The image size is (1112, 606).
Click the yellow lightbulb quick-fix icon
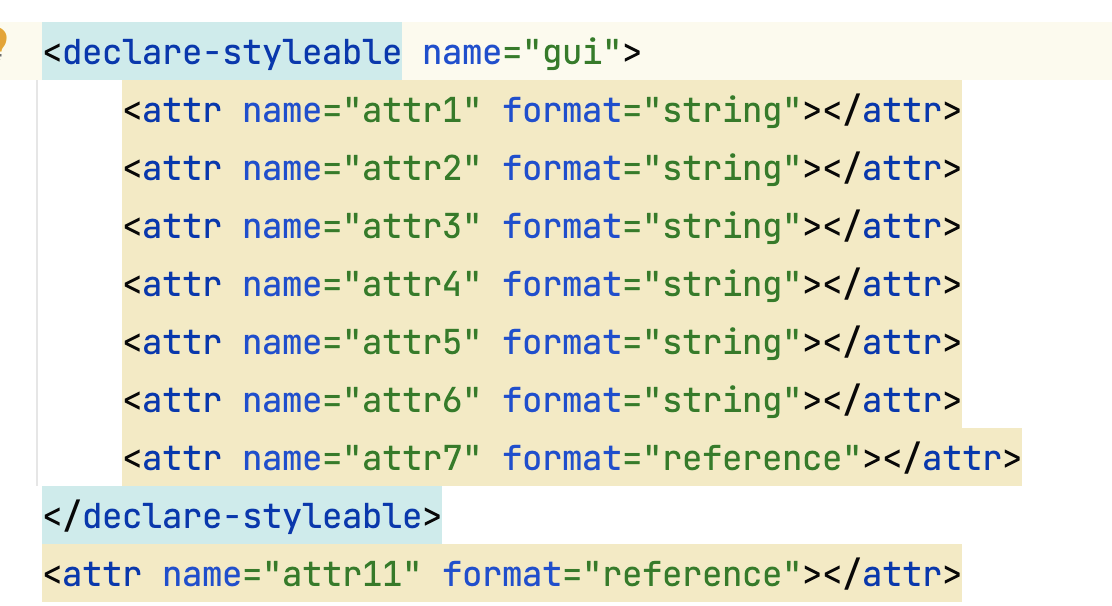pyautogui.click(x=3, y=46)
